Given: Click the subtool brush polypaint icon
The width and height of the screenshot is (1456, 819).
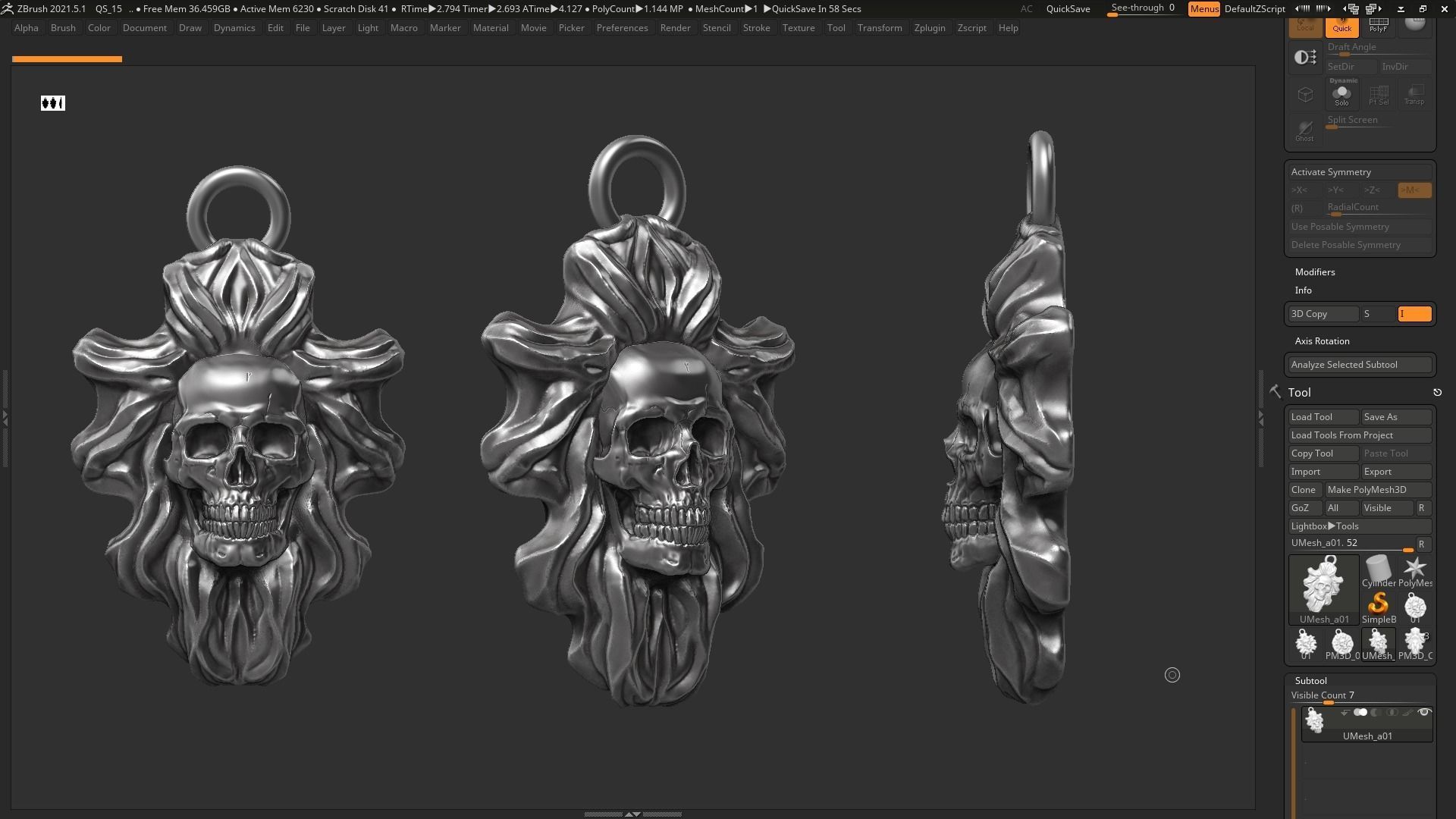Looking at the screenshot, I should 1407,713.
